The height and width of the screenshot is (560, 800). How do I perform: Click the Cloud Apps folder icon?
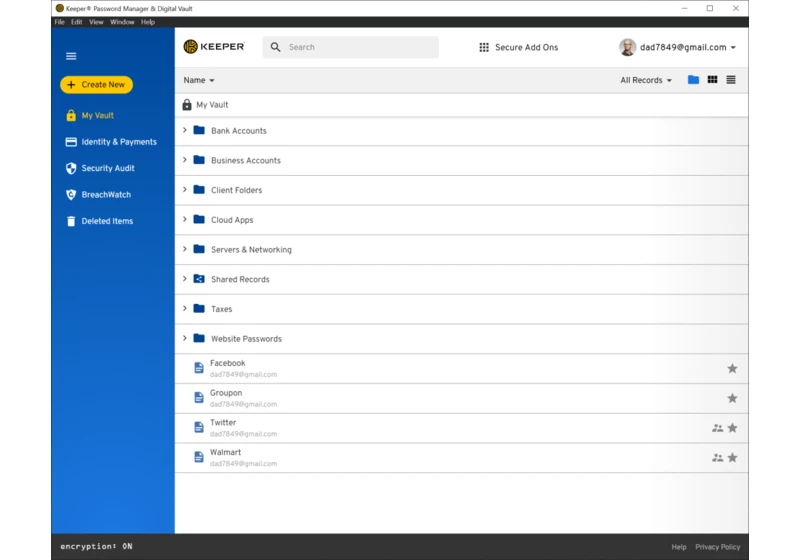(199, 219)
